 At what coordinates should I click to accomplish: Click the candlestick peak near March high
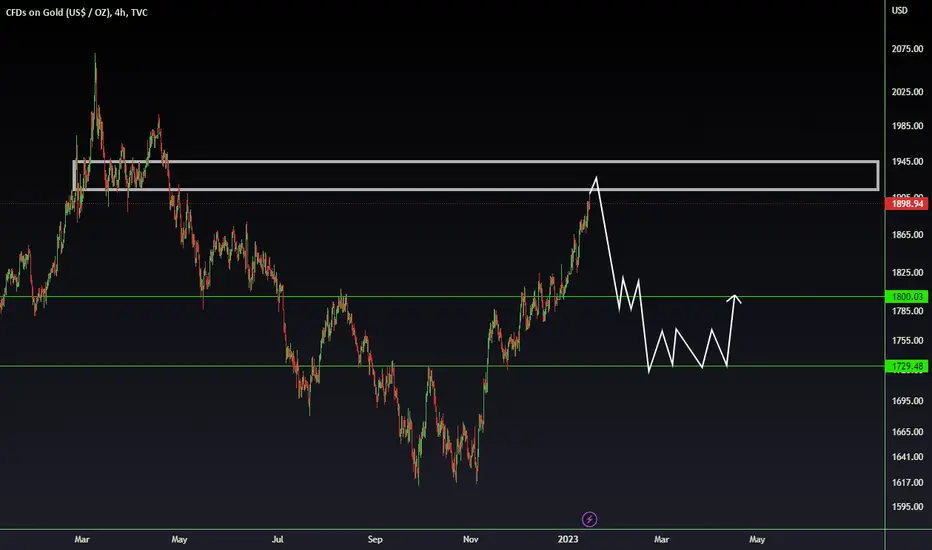coord(95,56)
